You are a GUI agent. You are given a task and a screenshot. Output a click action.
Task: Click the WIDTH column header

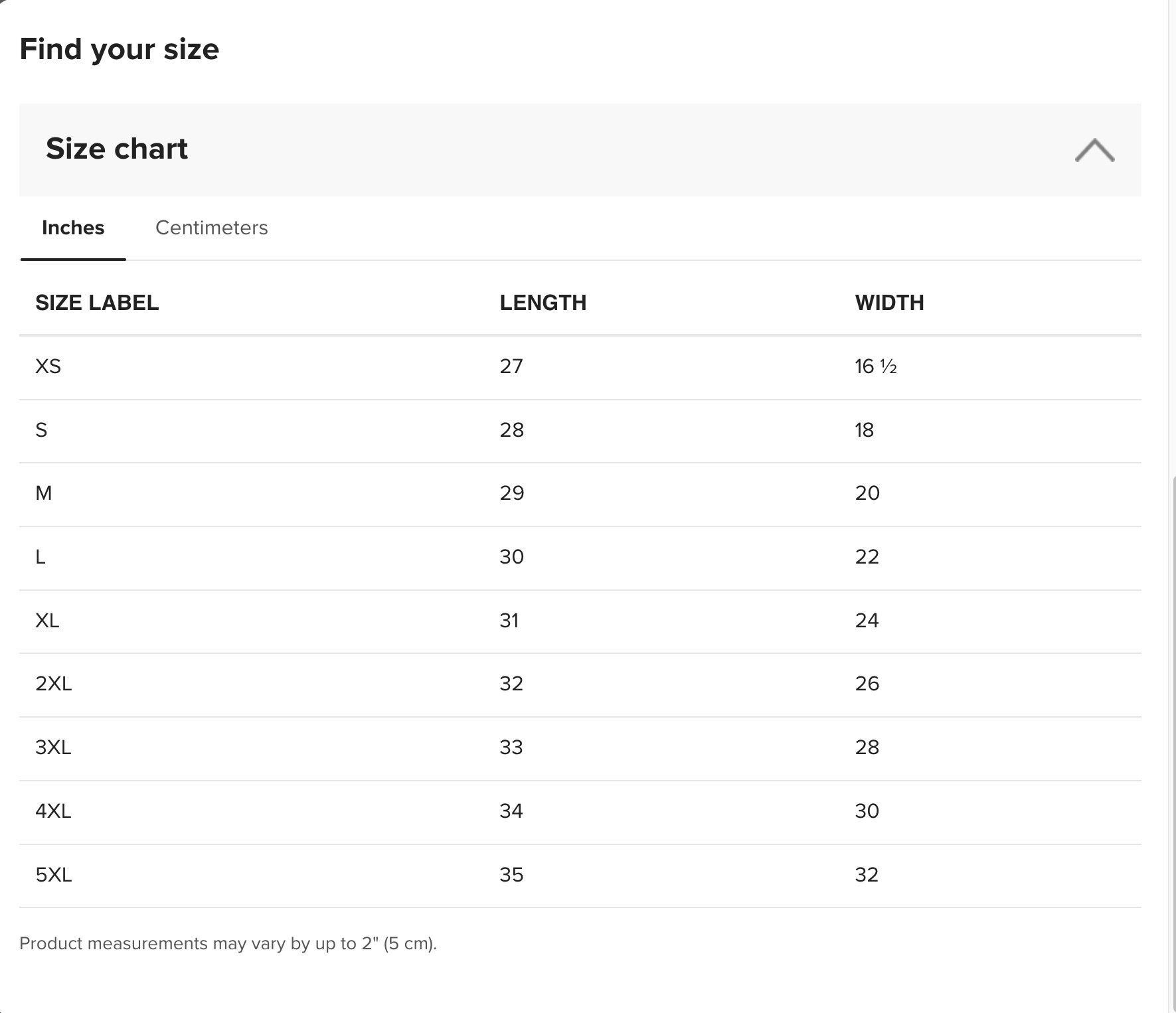(889, 303)
